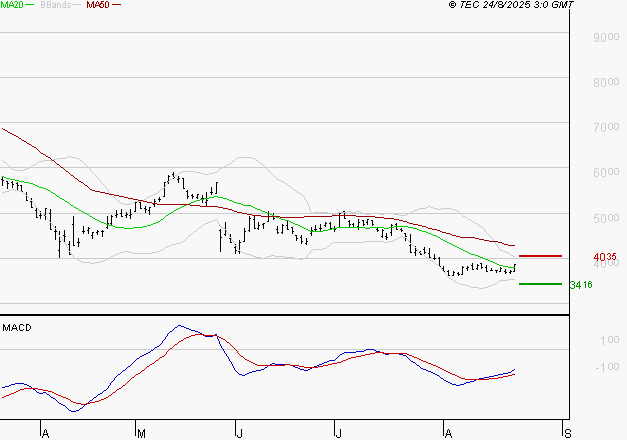Click the MA20 legend label
Screen dimensions: 627x440
pos(13,5)
